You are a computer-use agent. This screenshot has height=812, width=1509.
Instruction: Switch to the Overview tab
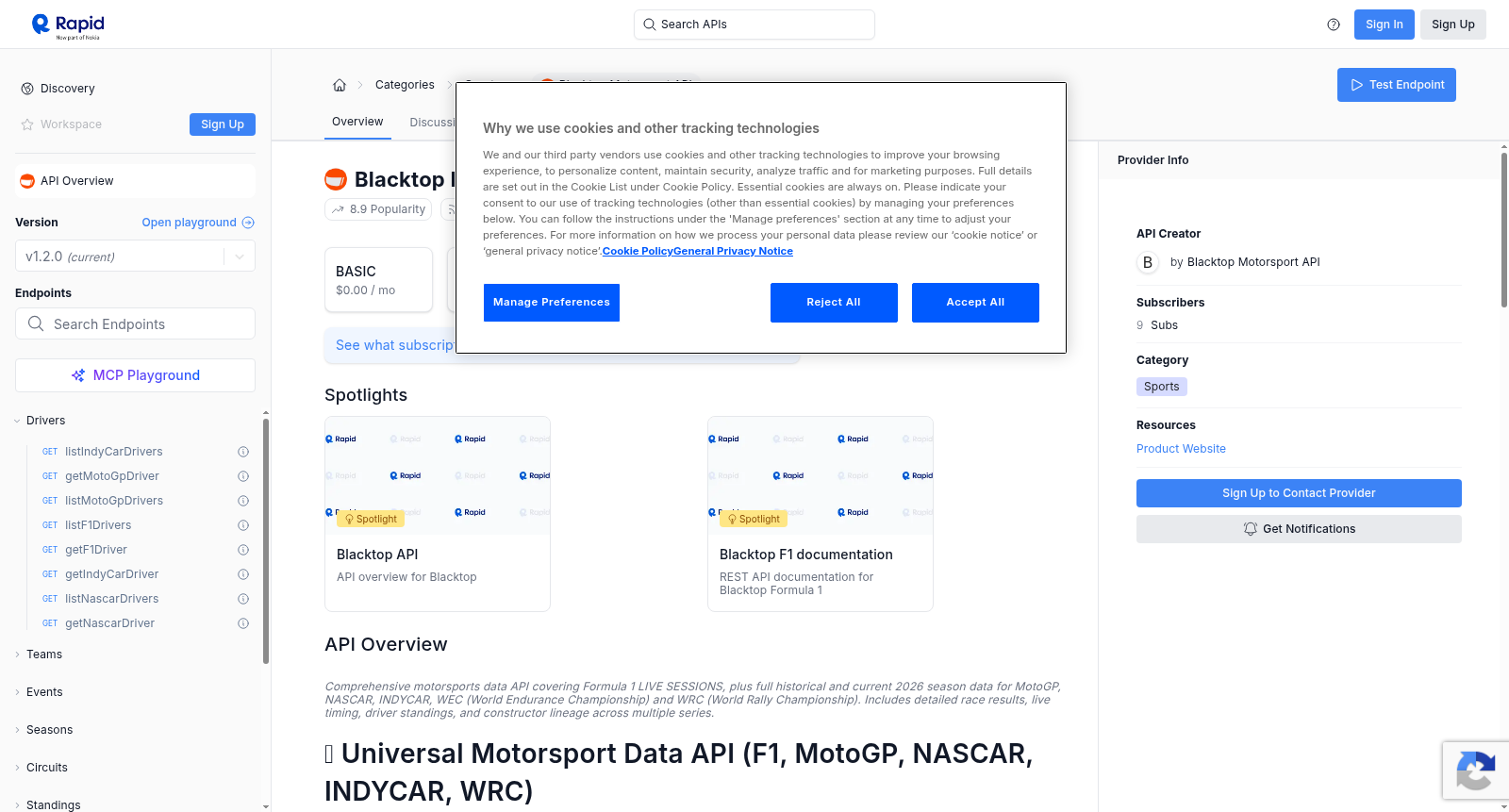coord(357,122)
